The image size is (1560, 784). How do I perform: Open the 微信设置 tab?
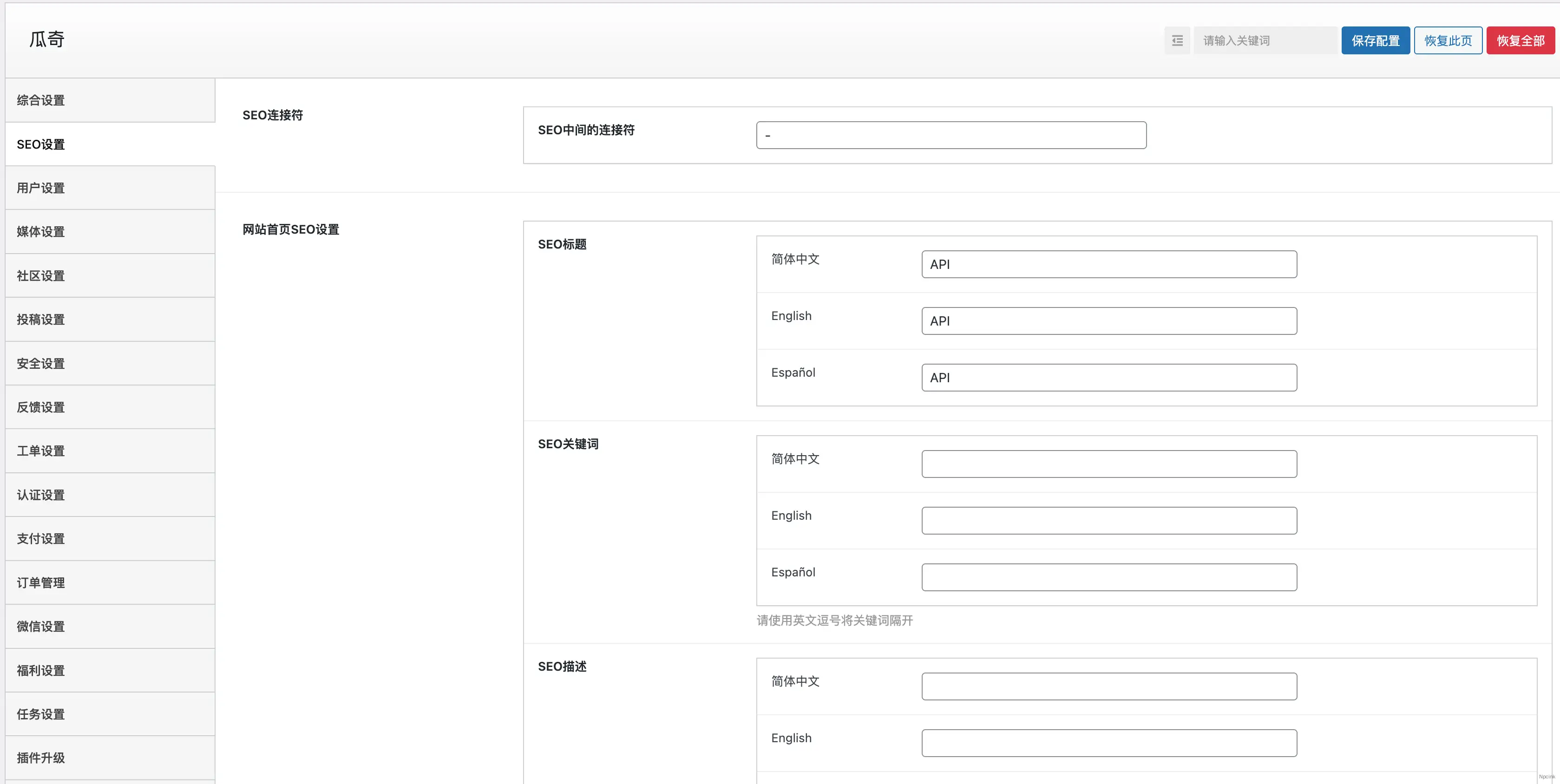110,627
